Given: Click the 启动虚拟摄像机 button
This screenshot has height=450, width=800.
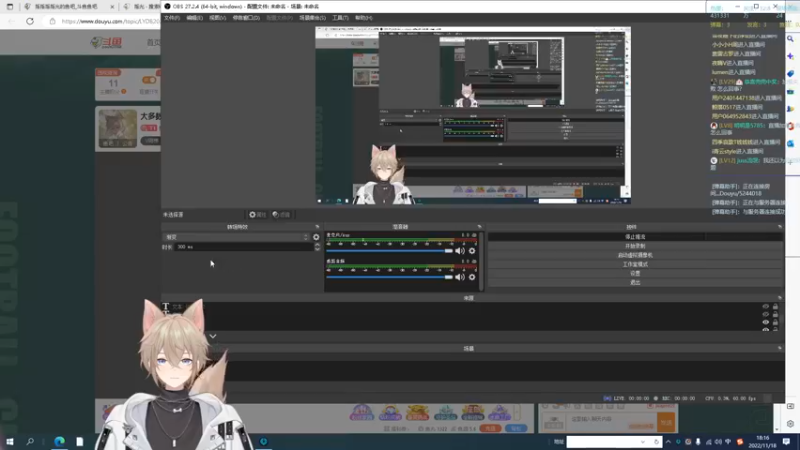Looking at the screenshot, I should (635, 255).
